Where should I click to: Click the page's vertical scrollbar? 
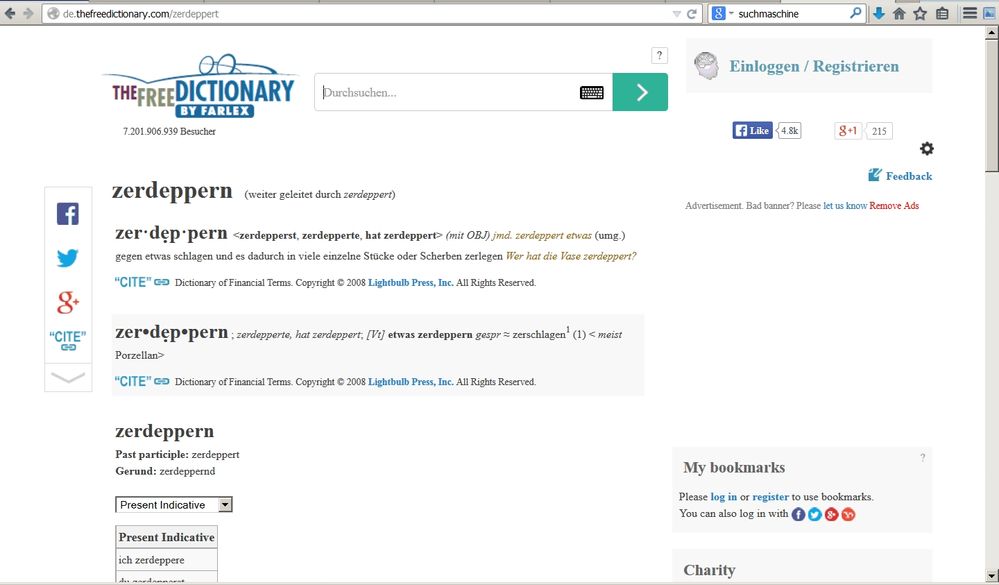point(991,300)
